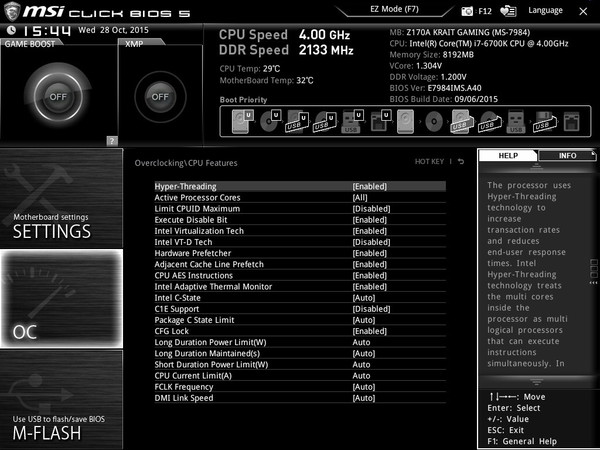600x450 pixels.
Task: Switch to the HELP tab
Action: (508, 155)
